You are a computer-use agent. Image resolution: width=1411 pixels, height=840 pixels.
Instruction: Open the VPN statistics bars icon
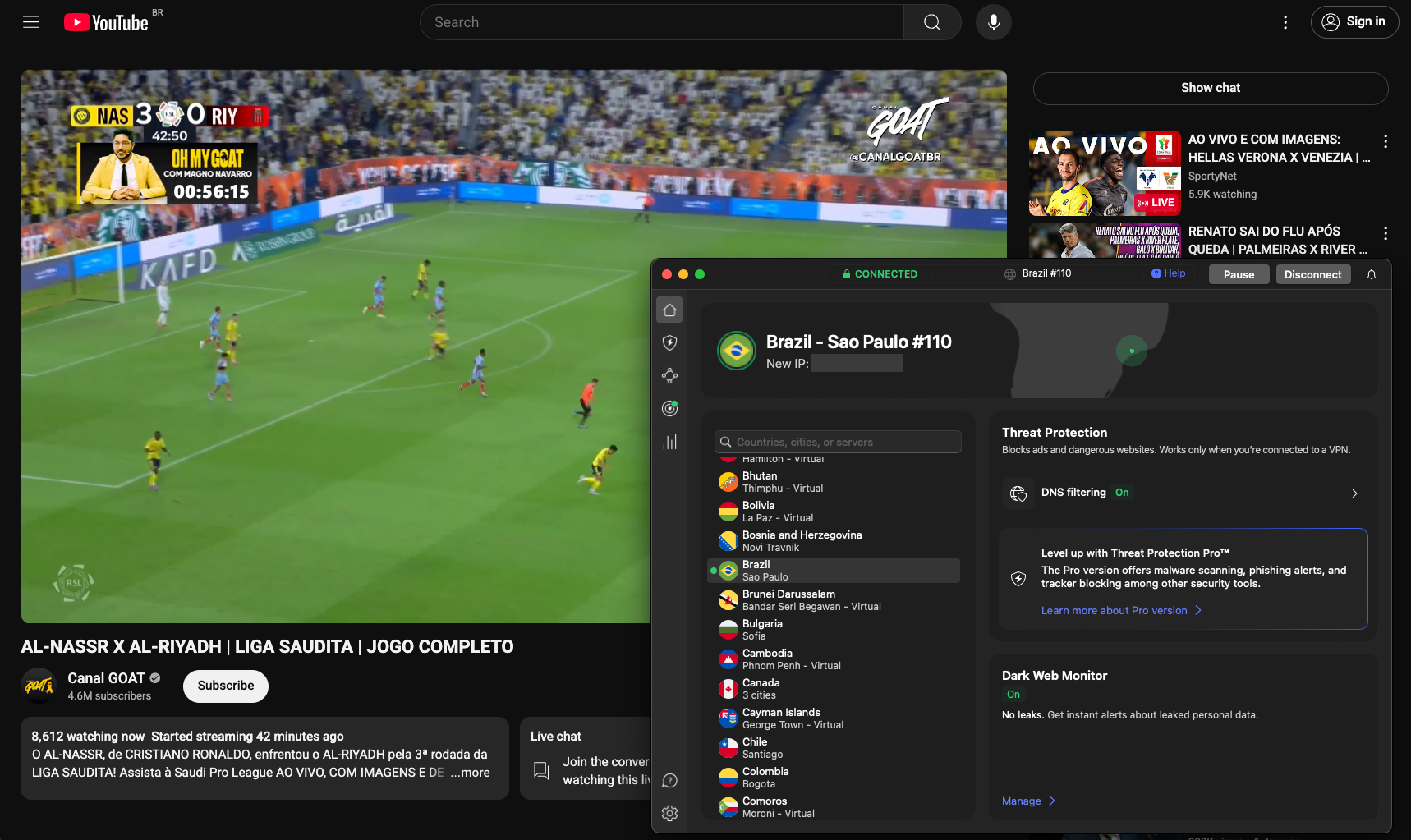(669, 442)
